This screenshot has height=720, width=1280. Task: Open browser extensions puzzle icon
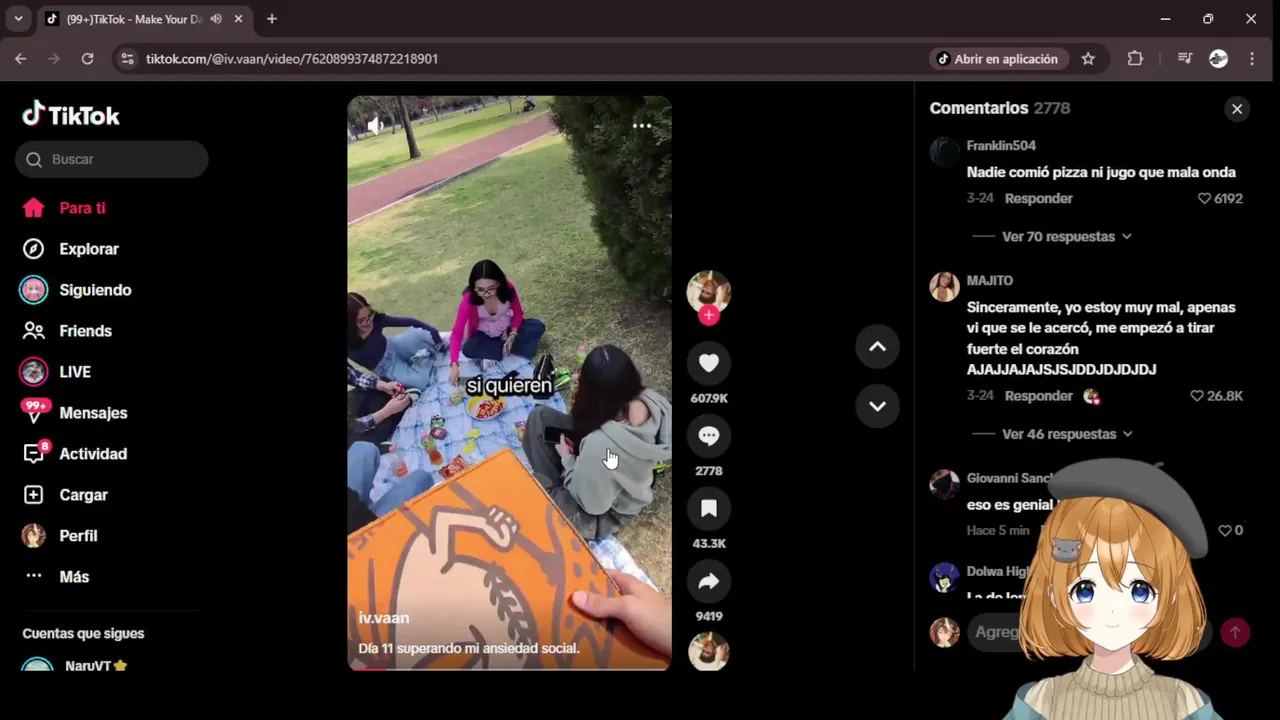[1135, 59]
